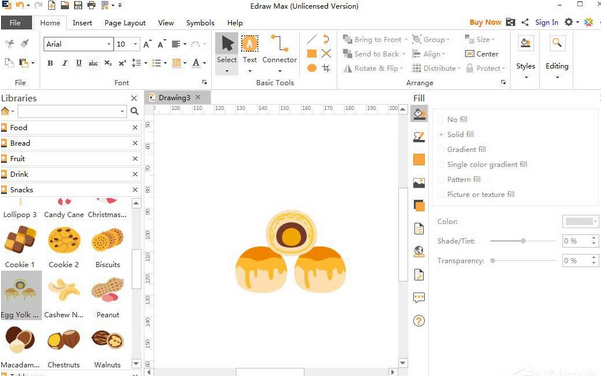Open the Line pen panel
The width and height of the screenshot is (607, 376).
tap(419, 137)
